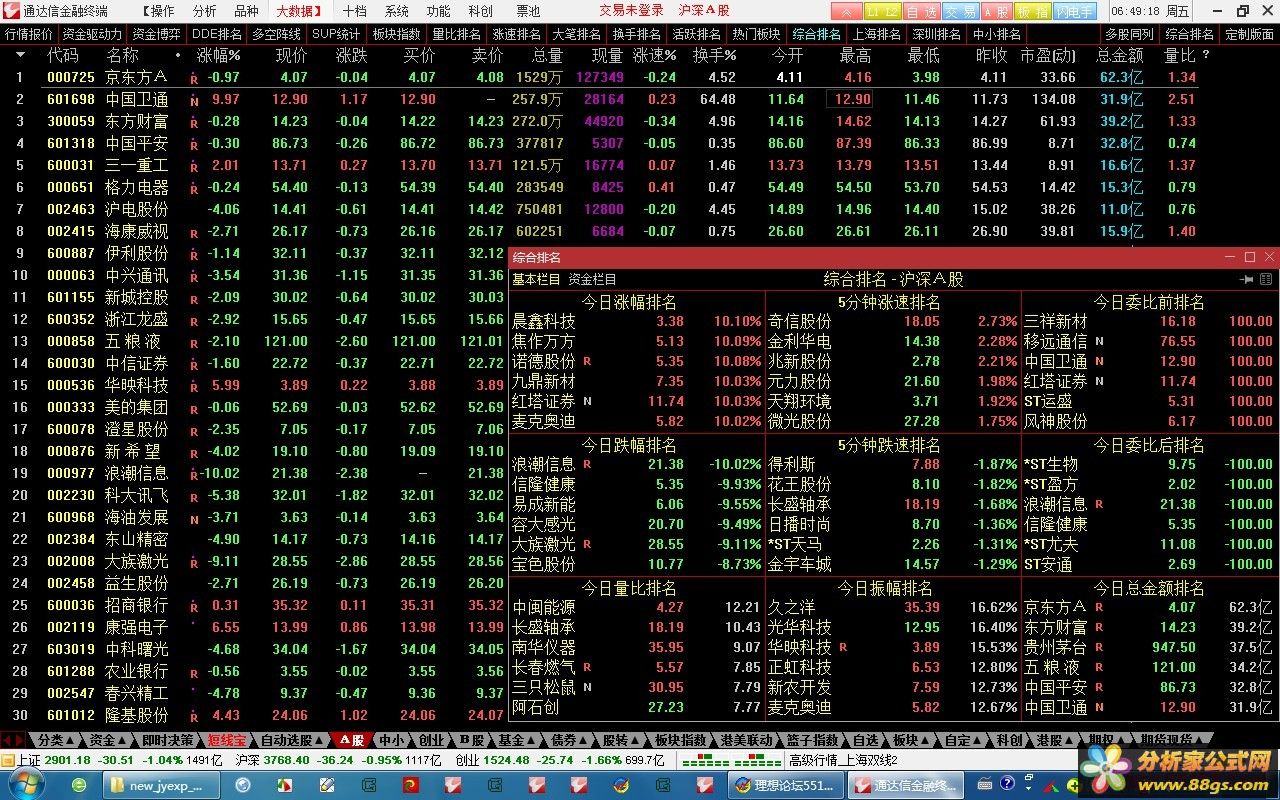
Task: Click the 交易 quick button in title bar
Action: click(x=960, y=11)
